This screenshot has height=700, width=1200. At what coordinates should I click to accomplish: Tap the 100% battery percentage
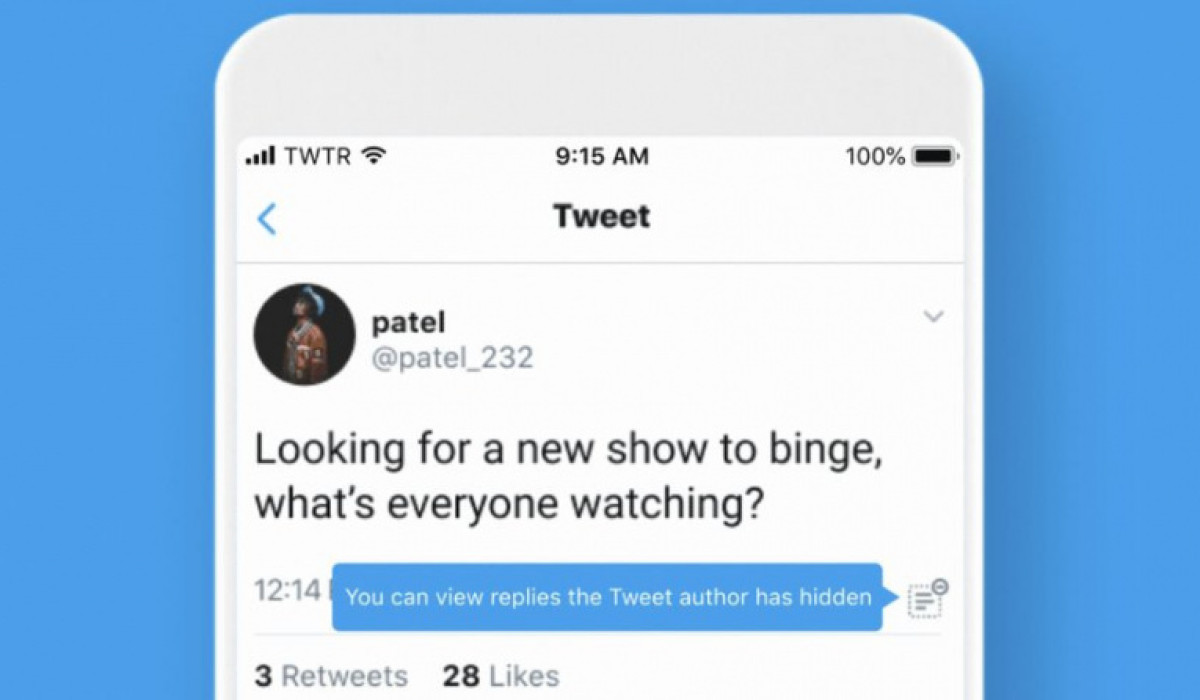875,156
